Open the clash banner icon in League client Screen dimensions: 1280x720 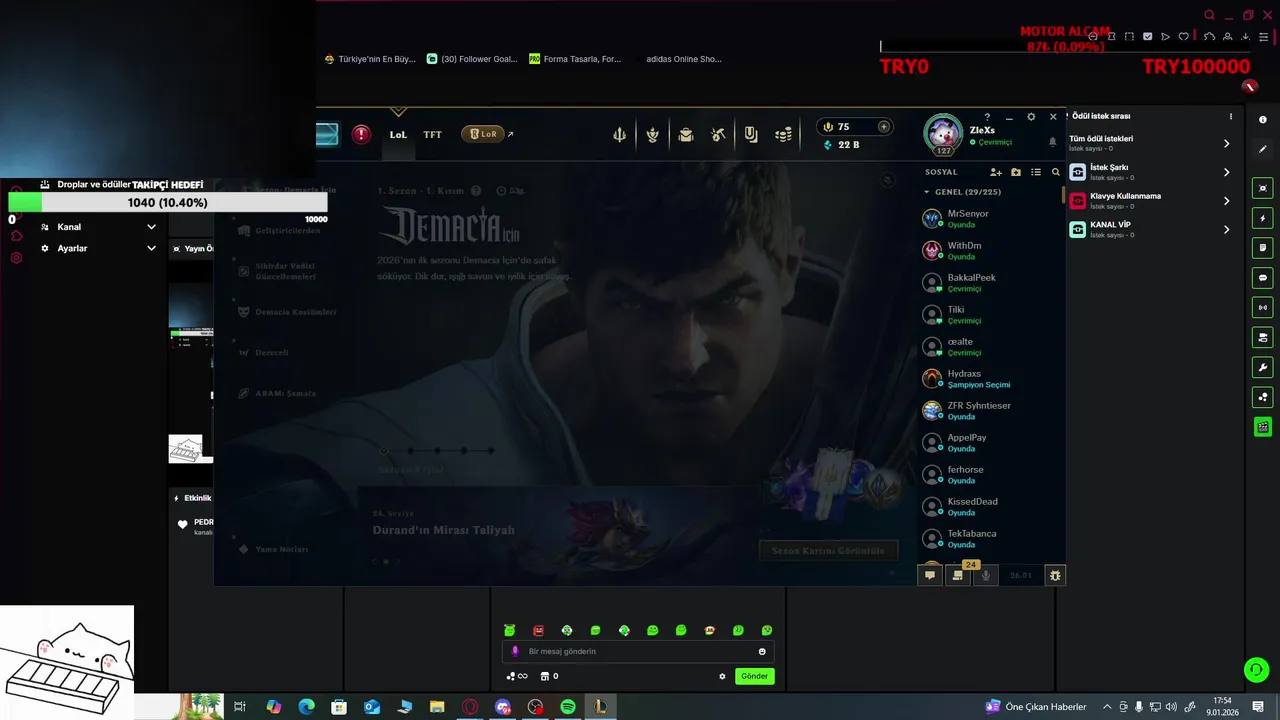pos(751,134)
